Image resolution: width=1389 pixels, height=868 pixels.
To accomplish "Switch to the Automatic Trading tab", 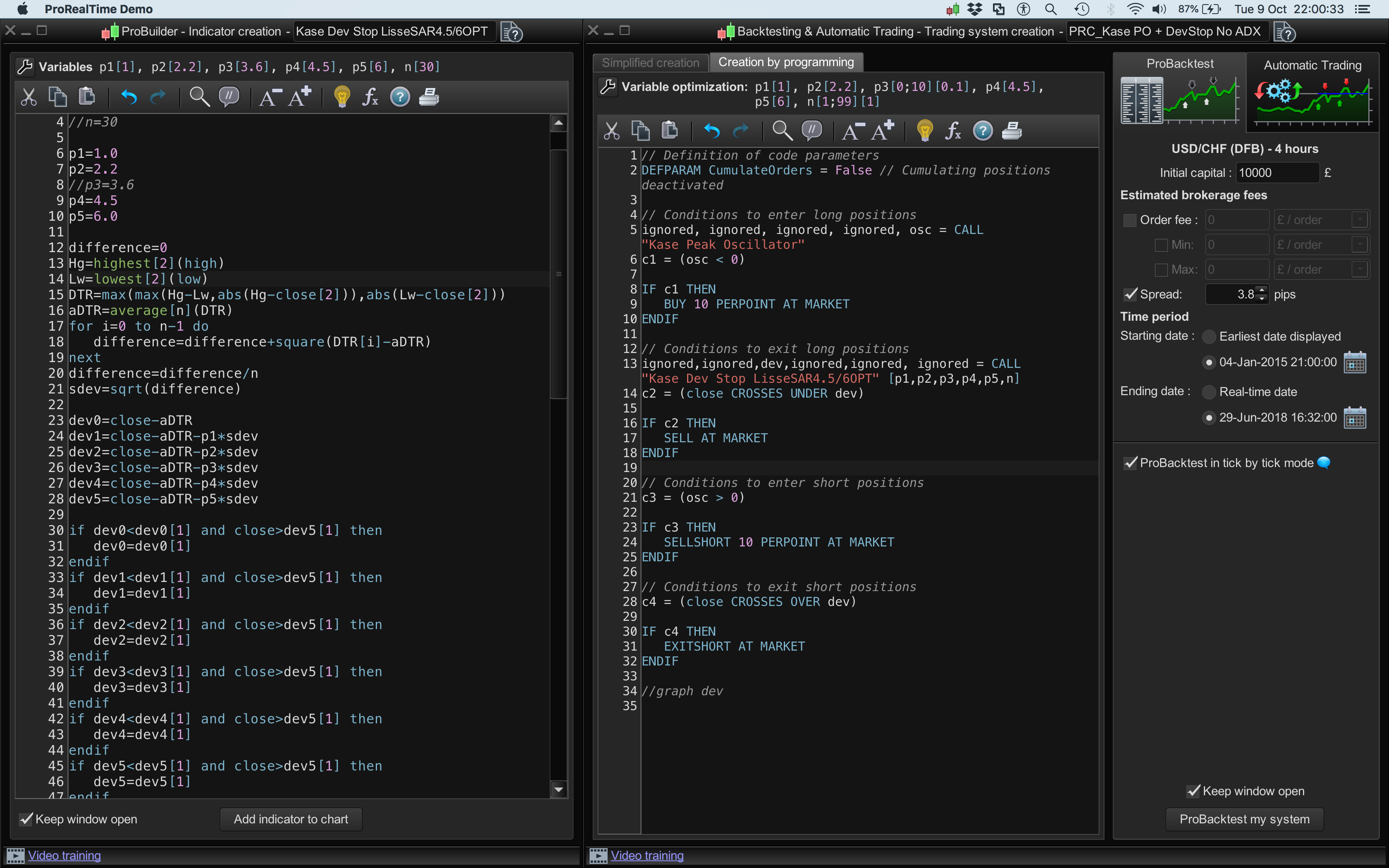I will click(x=1312, y=65).
